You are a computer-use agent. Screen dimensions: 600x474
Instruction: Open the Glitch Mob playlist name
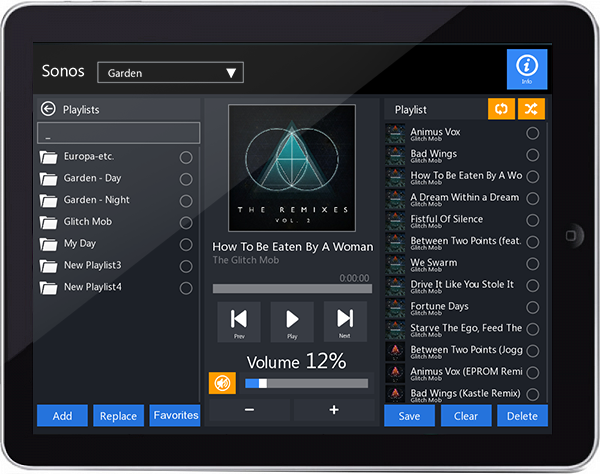88,222
